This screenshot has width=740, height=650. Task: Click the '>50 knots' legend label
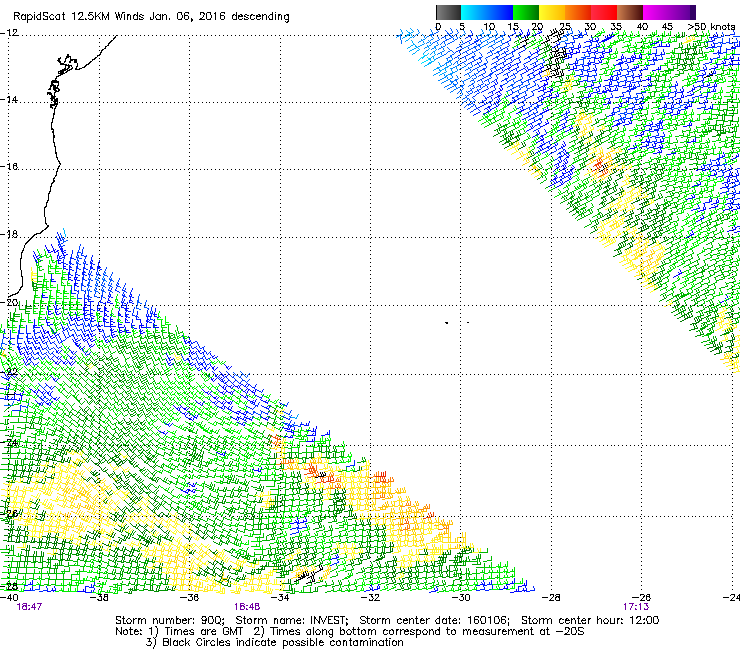(711, 27)
